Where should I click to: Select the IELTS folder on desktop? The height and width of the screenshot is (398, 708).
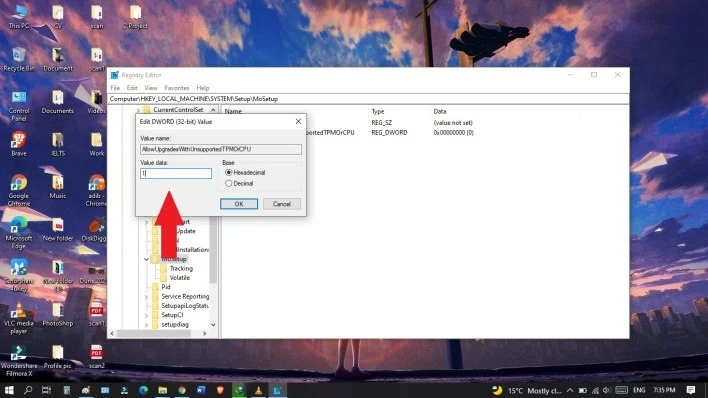pyautogui.click(x=58, y=144)
